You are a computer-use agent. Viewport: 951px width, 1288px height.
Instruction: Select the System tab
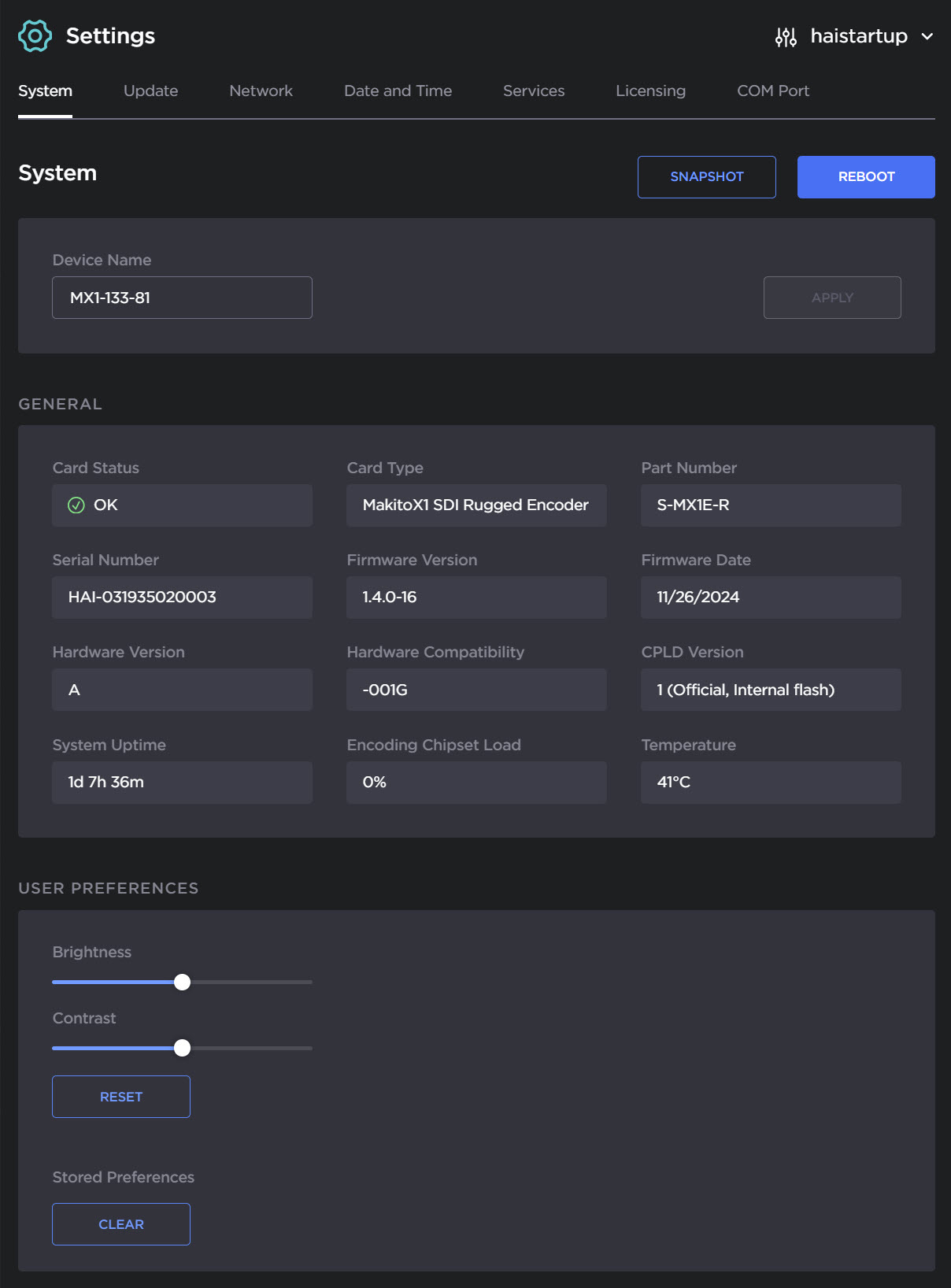tap(45, 91)
